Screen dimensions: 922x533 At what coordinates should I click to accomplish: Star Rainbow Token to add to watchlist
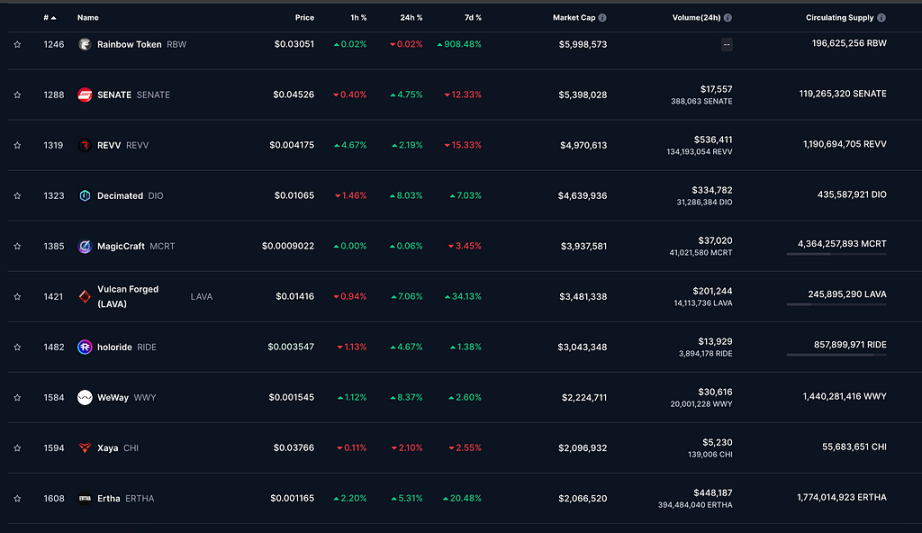pyautogui.click(x=17, y=44)
